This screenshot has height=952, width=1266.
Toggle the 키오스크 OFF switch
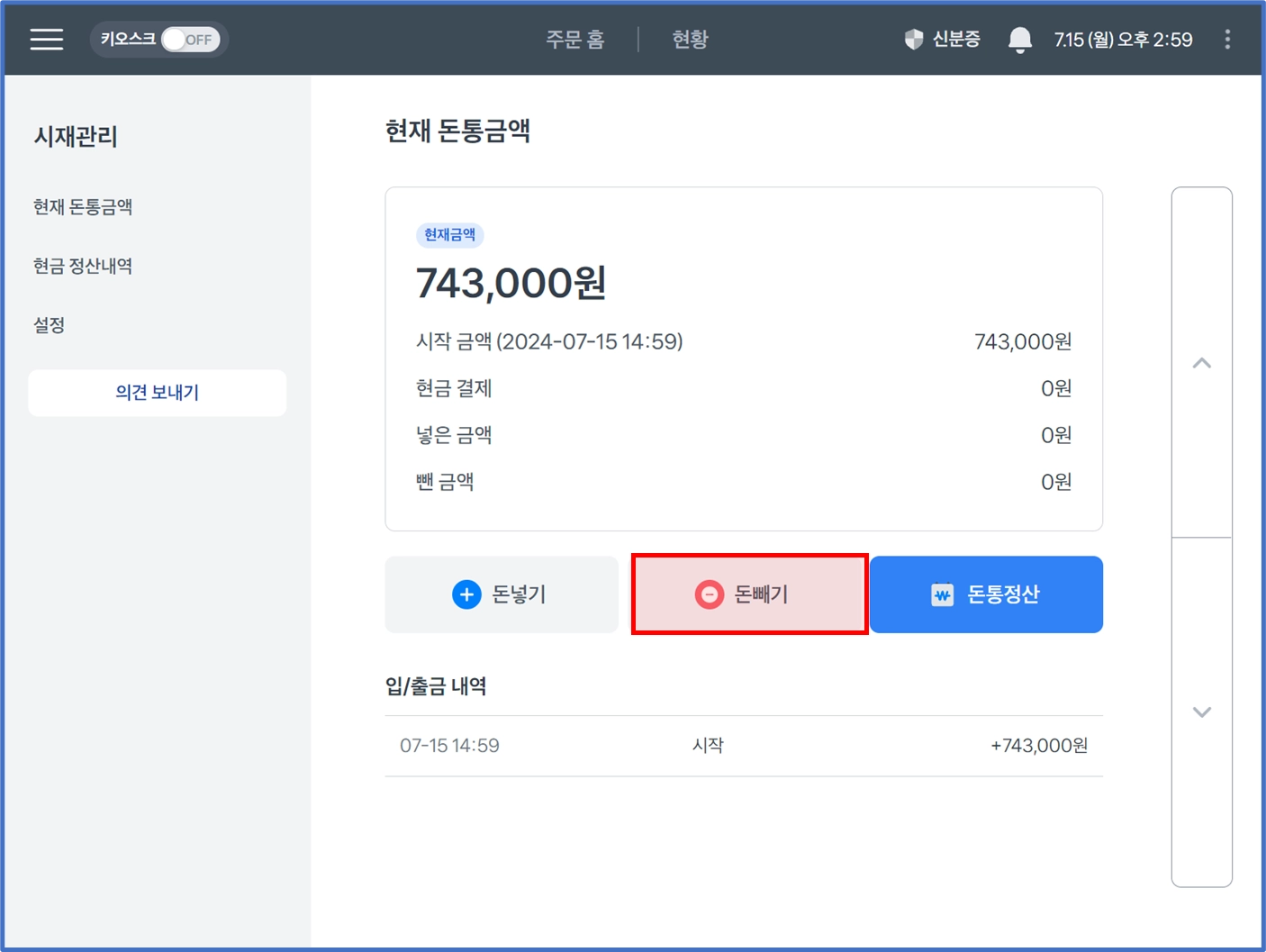point(190,40)
